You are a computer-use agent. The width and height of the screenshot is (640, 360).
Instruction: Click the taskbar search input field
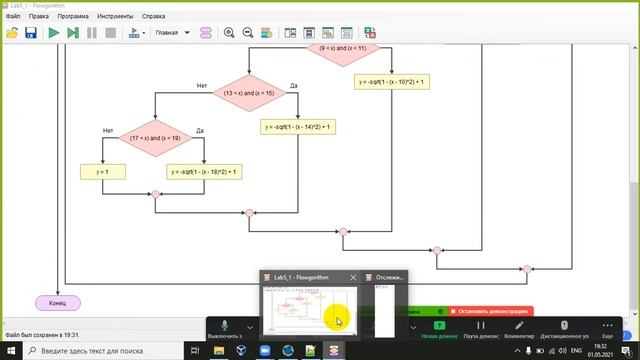click(x=104, y=351)
